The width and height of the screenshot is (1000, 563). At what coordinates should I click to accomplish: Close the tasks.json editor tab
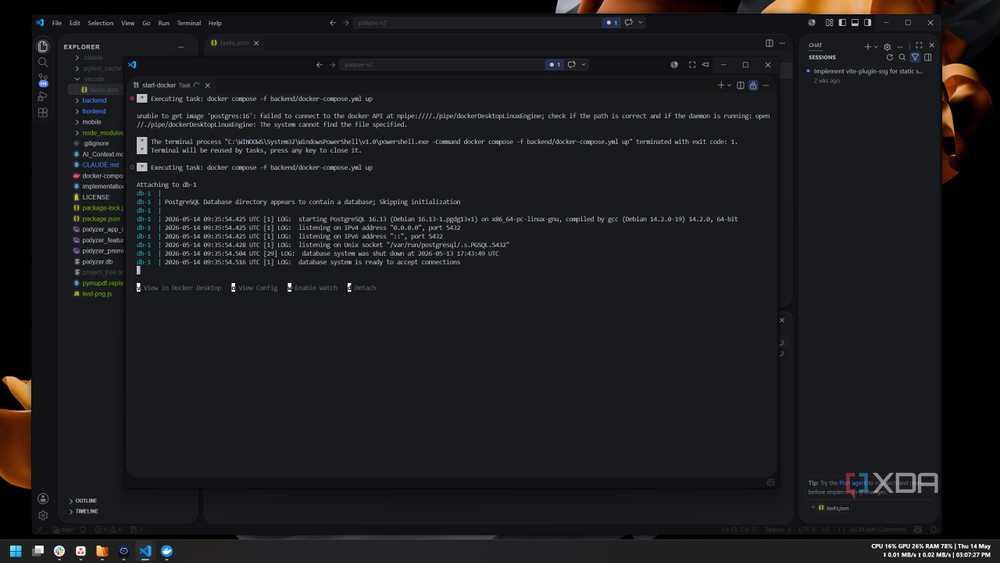[256, 43]
